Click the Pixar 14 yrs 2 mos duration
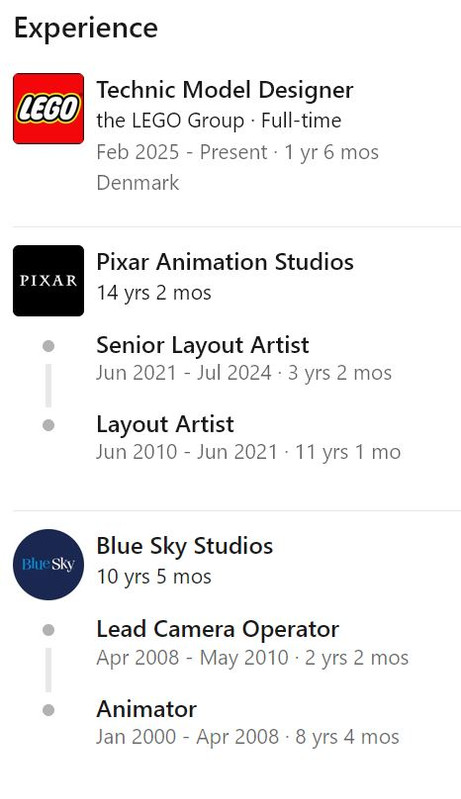Viewport: 461px width, 799px height. click(x=154, y=293)
